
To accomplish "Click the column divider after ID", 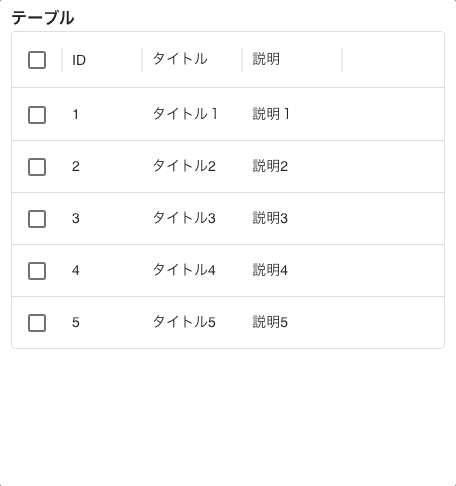I will (142, 60).
